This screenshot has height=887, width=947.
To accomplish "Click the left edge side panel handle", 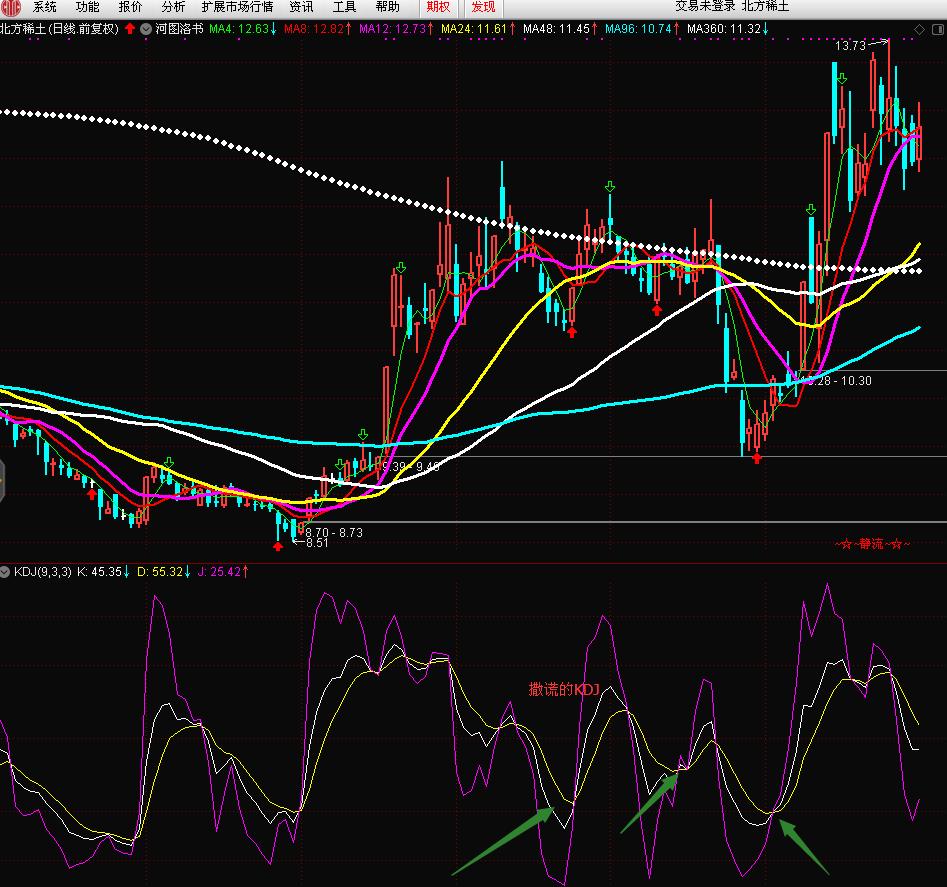I will click(3, 480).
